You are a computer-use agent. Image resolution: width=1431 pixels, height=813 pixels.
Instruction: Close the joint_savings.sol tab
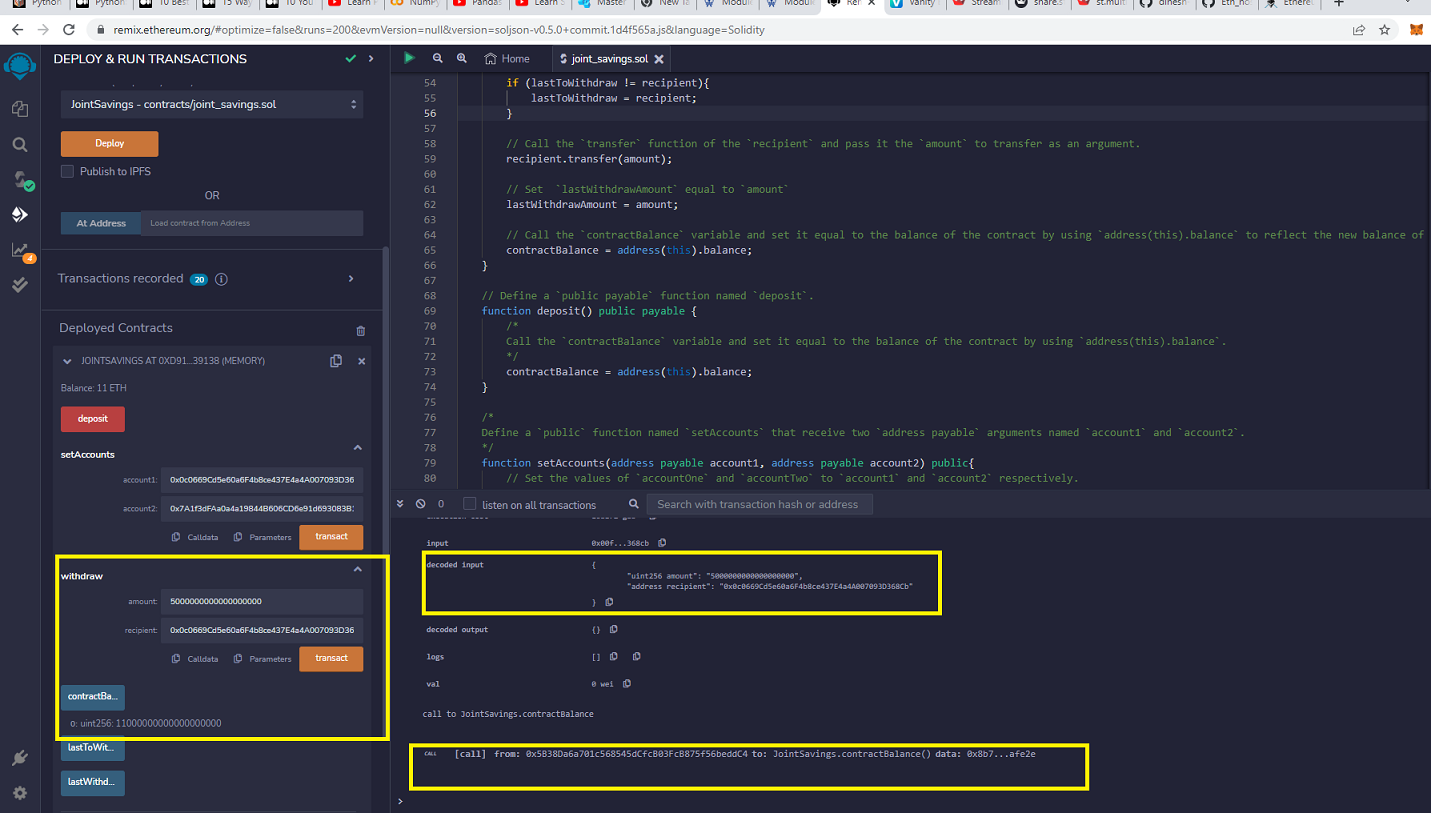coord(658,59)
